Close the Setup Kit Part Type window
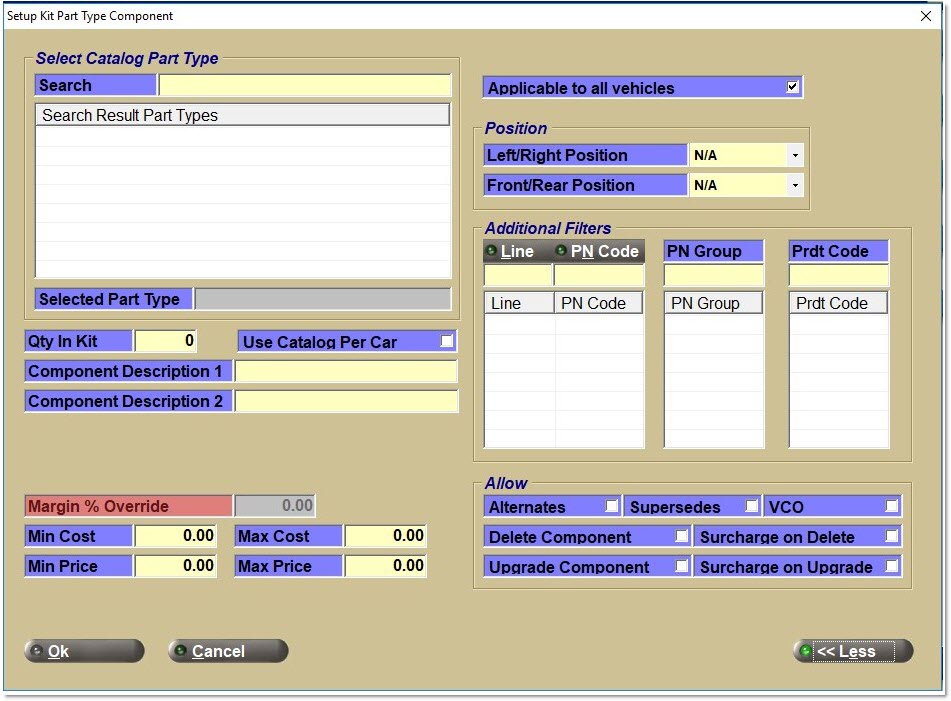951x701 pixels. (925, 16)
